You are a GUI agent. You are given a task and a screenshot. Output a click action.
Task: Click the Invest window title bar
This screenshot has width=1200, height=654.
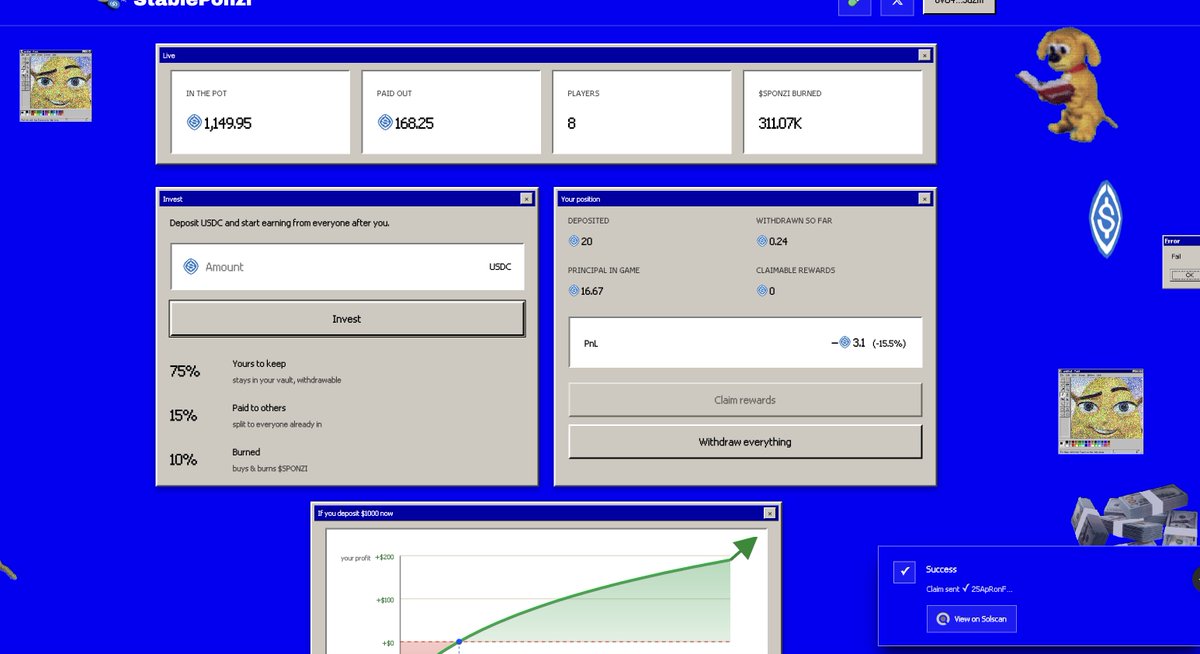click(x=347, y=199)
